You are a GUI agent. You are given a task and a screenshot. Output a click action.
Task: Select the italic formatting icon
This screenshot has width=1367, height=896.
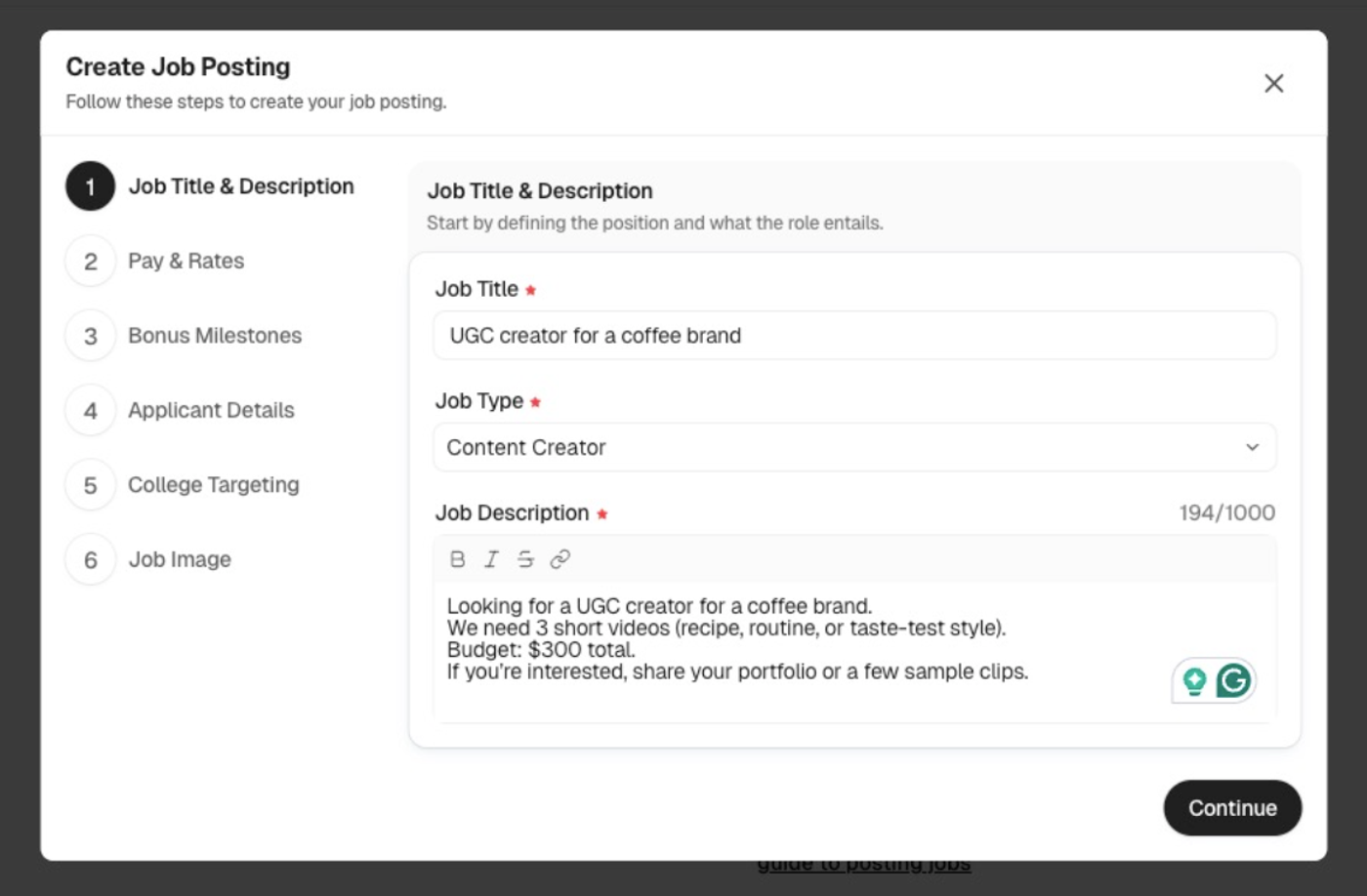click(x=490, y=558)
